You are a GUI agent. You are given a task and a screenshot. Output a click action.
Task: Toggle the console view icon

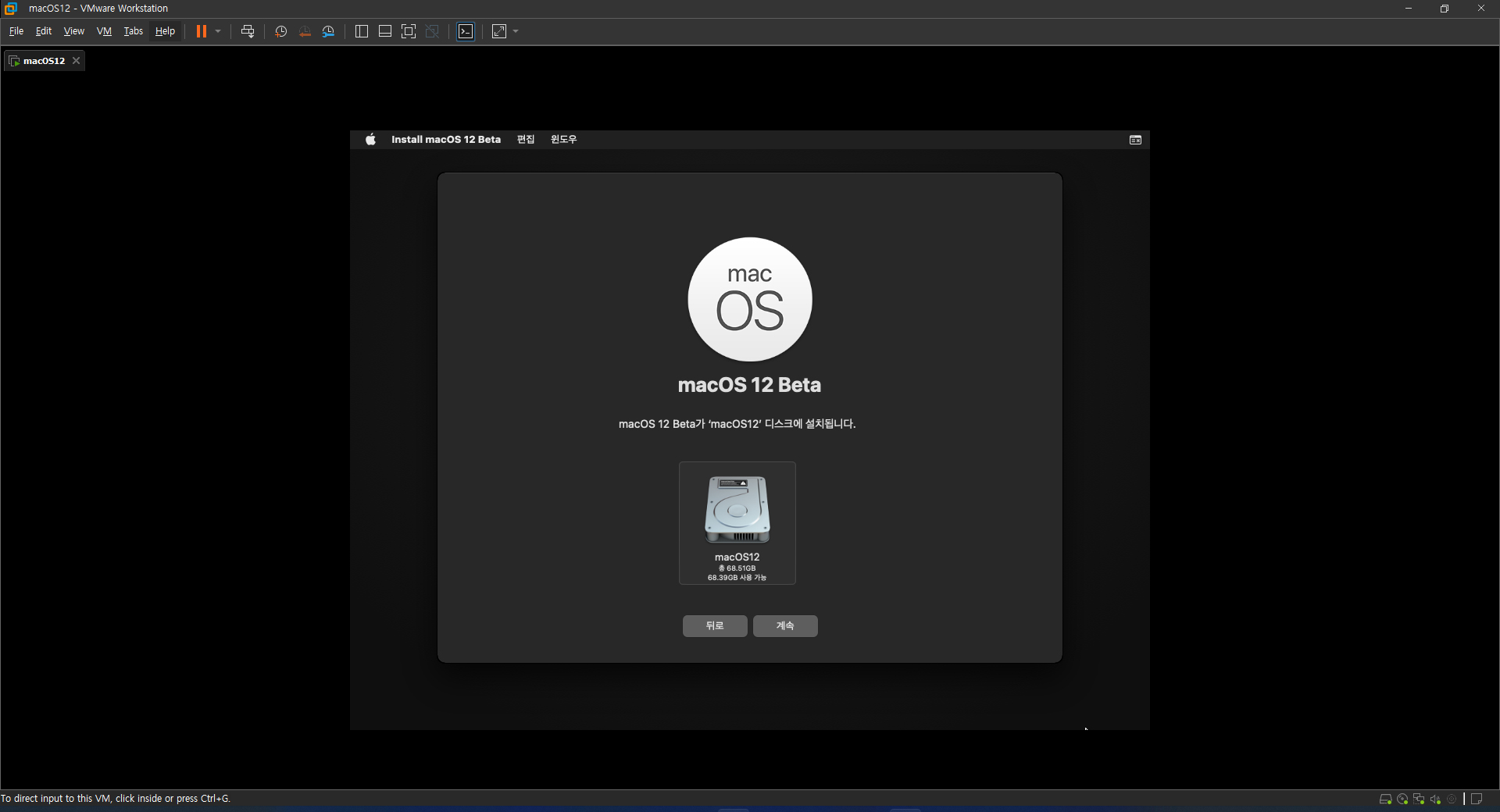pyautogui.click(x=466, y=31)
